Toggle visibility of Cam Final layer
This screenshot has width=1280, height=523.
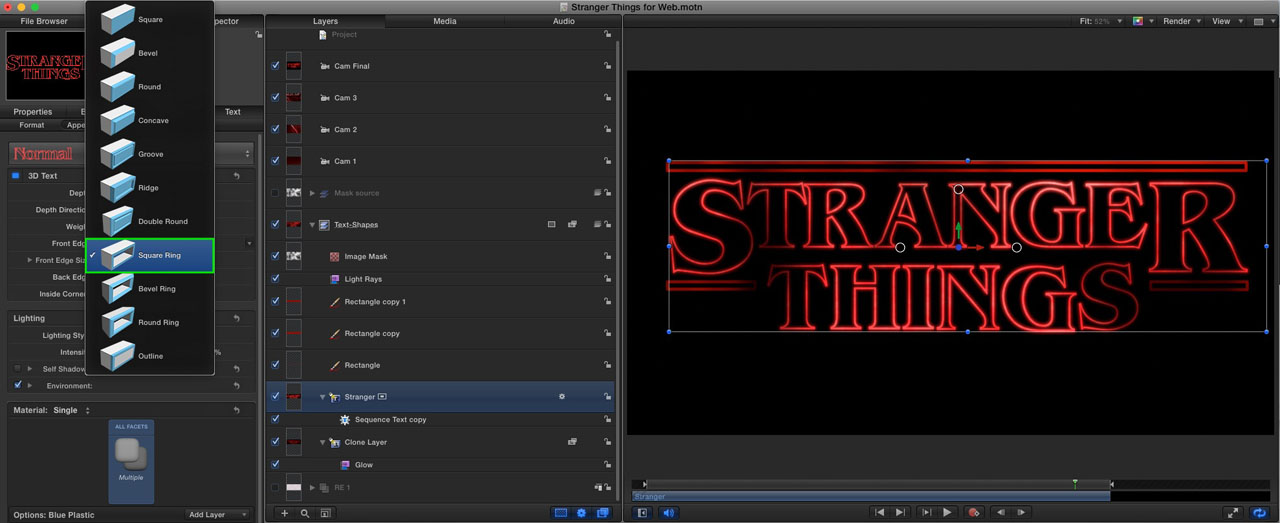point(275,66)
